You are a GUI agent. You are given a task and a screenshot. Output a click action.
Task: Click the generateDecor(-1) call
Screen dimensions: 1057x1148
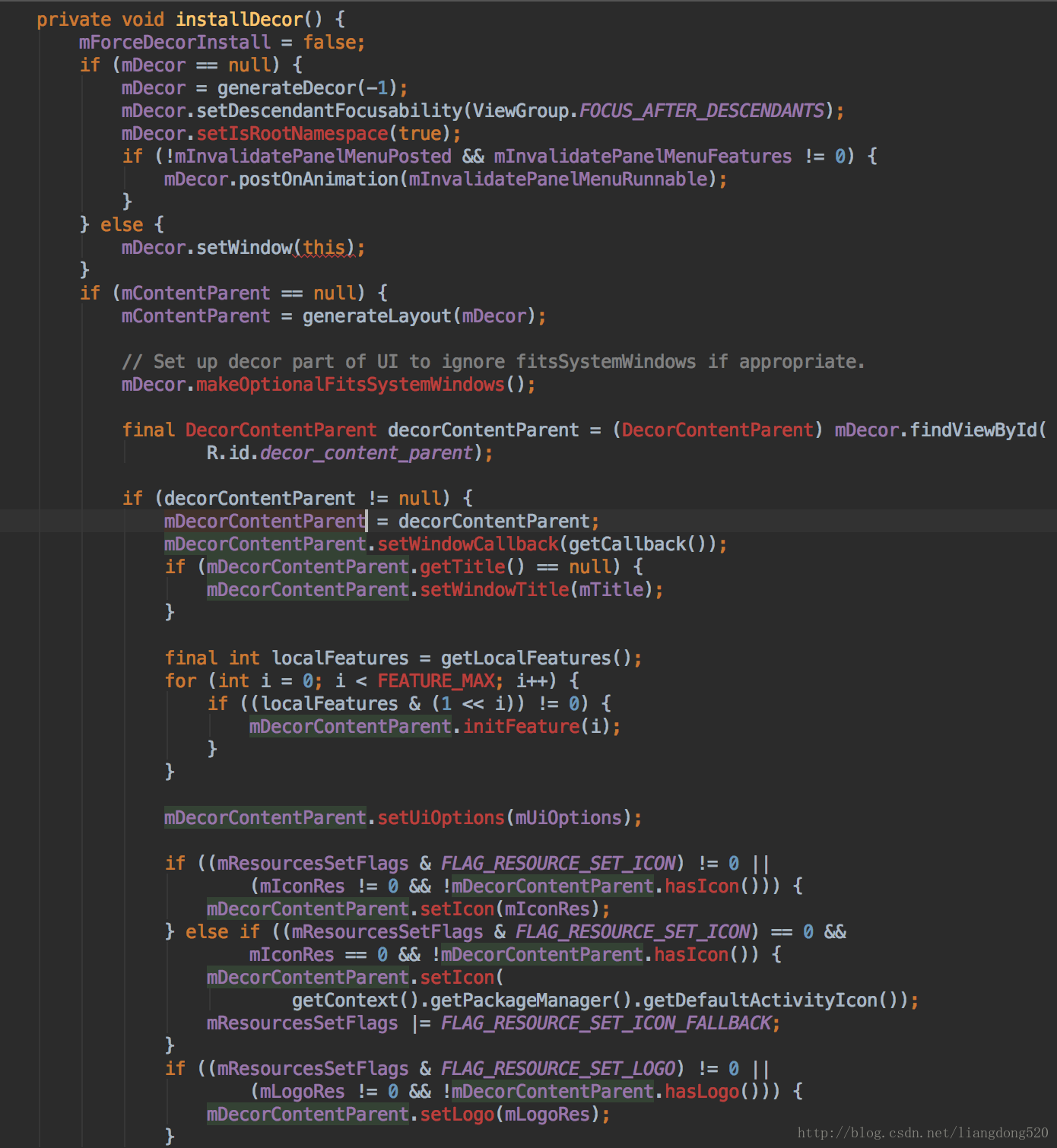click(x=307, y=88)
